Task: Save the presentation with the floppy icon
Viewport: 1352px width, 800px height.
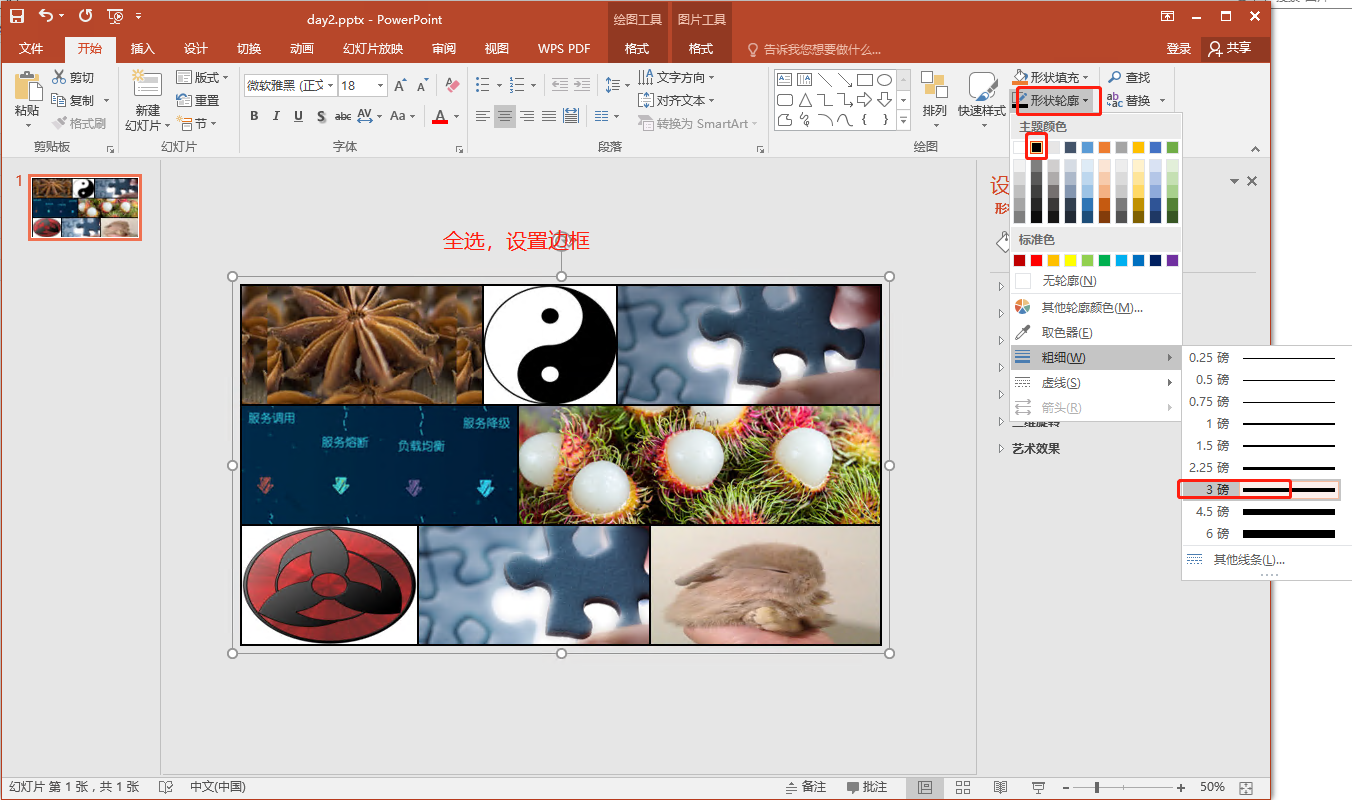Action: coord(17,16)
